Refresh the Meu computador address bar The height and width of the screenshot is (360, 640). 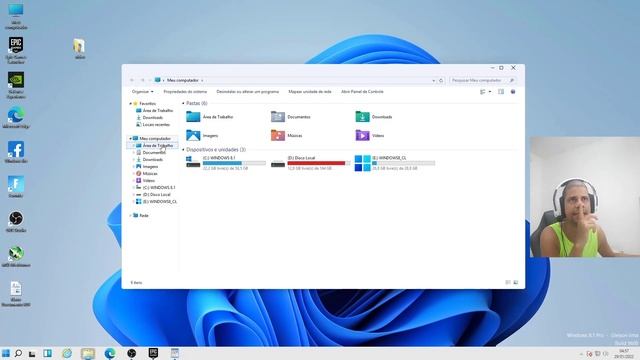pos(441,80)
